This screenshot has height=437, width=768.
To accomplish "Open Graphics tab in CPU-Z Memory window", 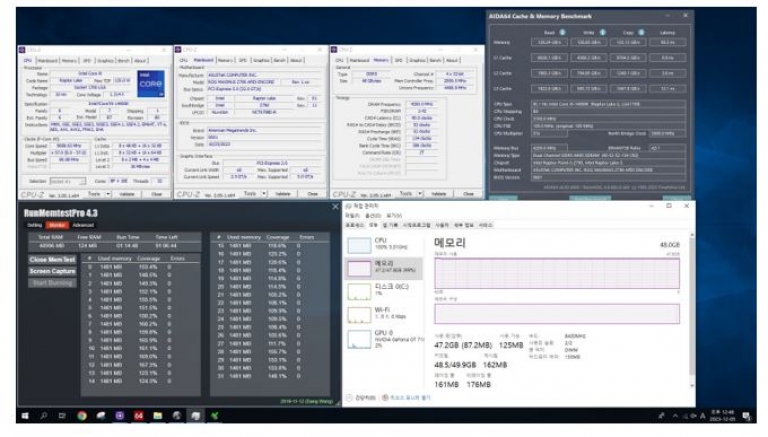I will [417, 60].
